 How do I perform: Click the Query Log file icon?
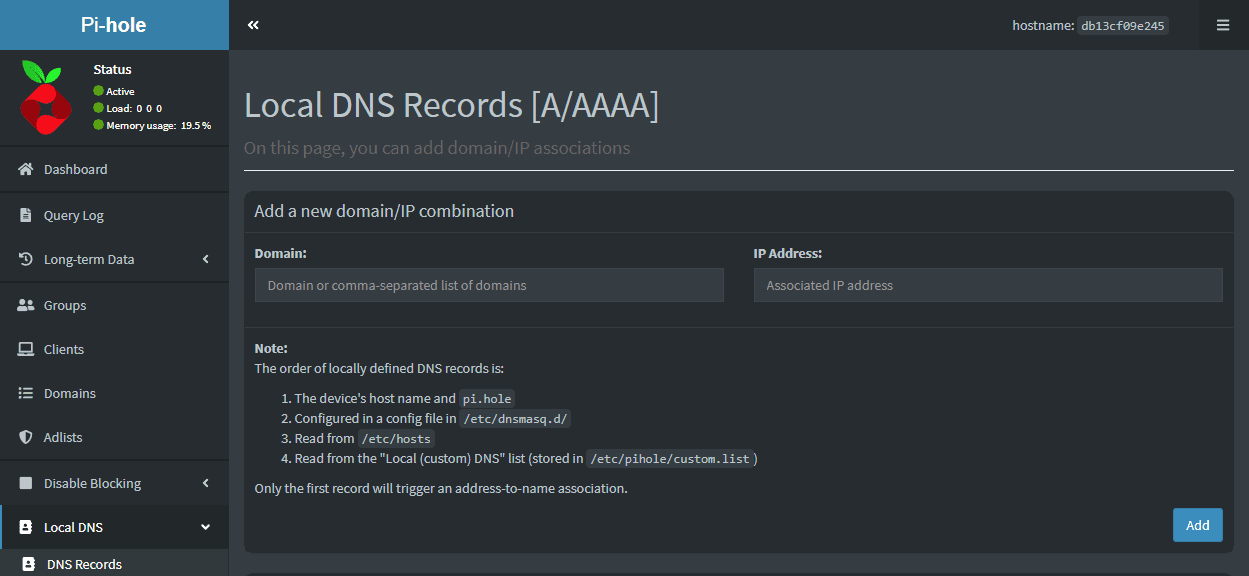26,215
